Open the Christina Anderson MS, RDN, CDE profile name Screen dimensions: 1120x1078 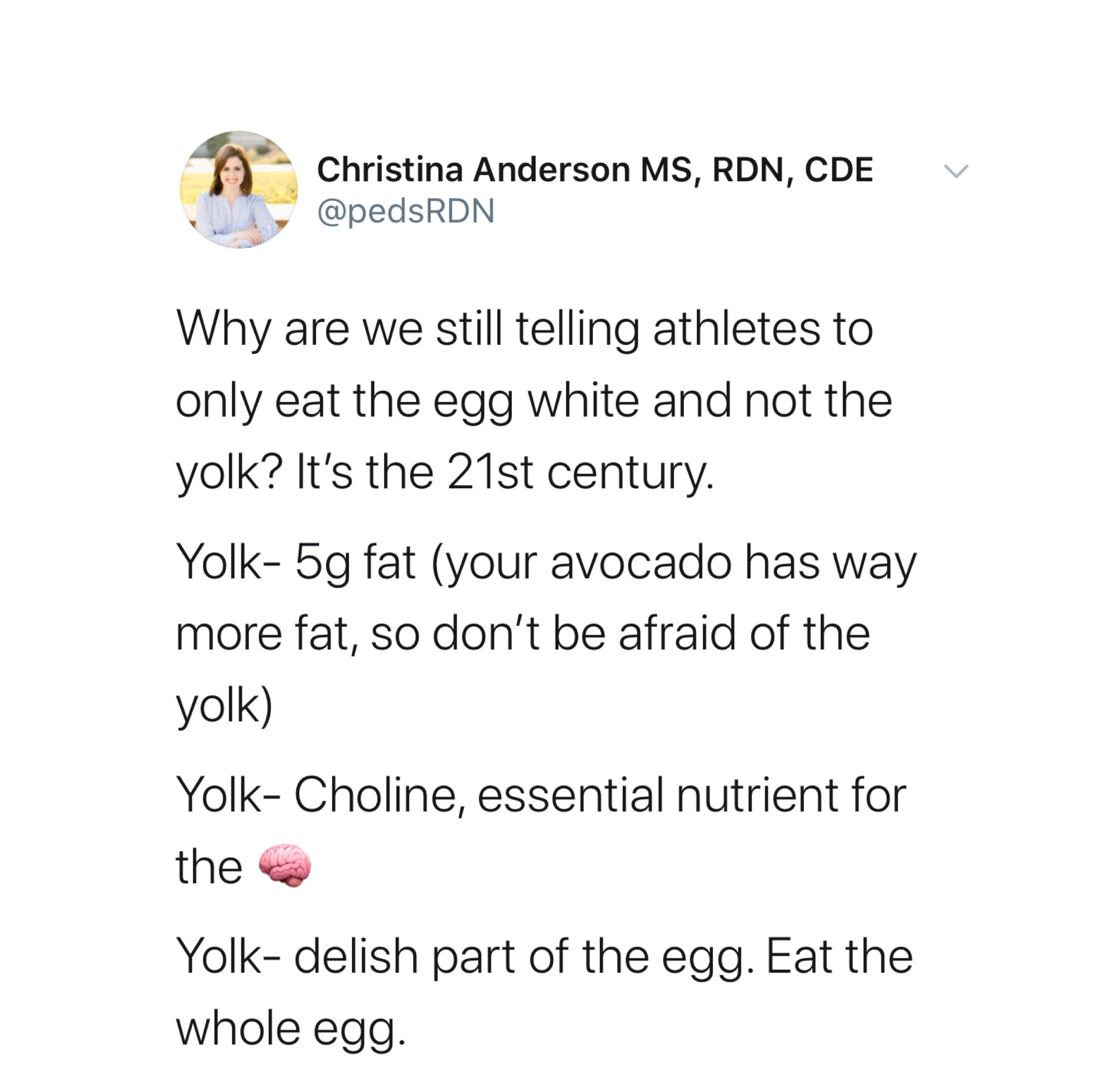coord(594,170)
